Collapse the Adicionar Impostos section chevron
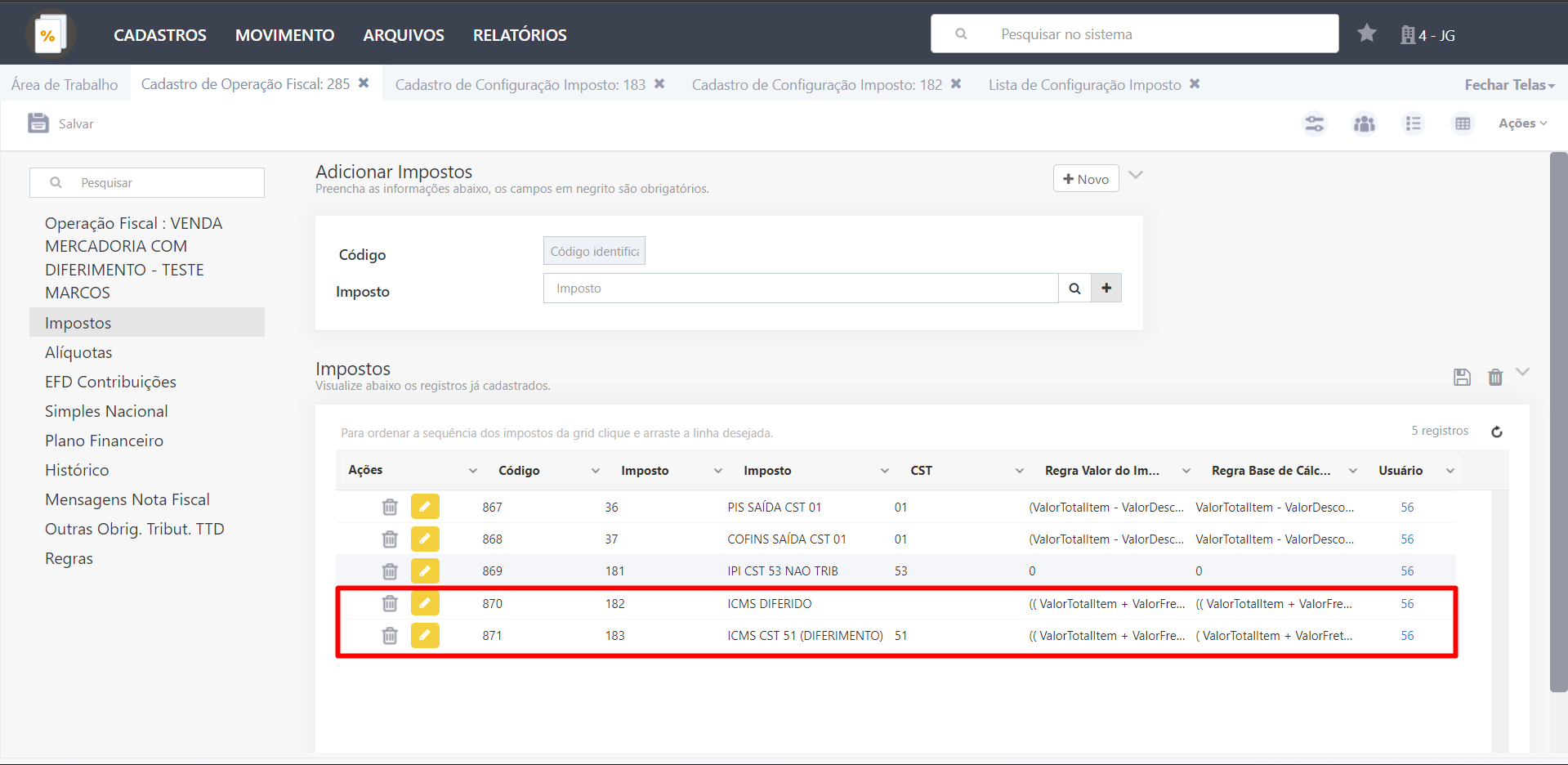The height and width of the screenshot is (765, 1568). 1136,175
